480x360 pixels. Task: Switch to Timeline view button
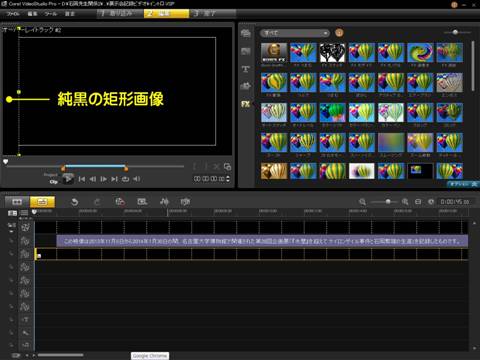(42, 202)
